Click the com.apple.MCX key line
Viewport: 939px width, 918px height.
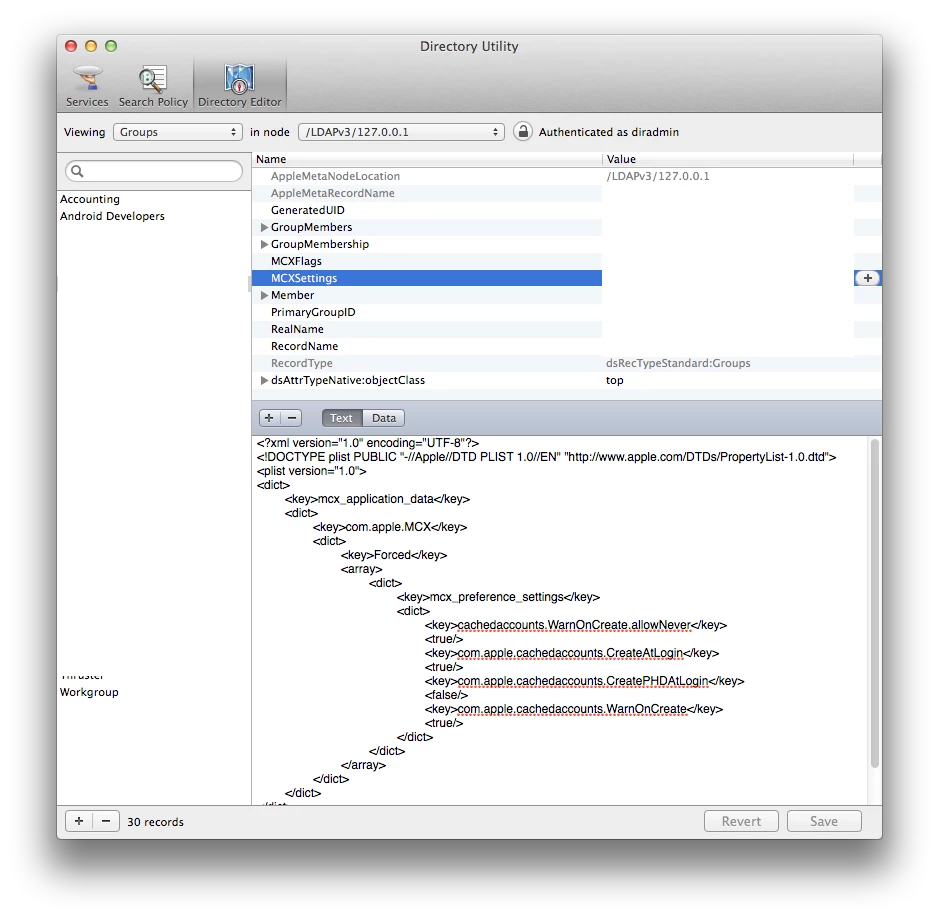click(x=390, y=527)
